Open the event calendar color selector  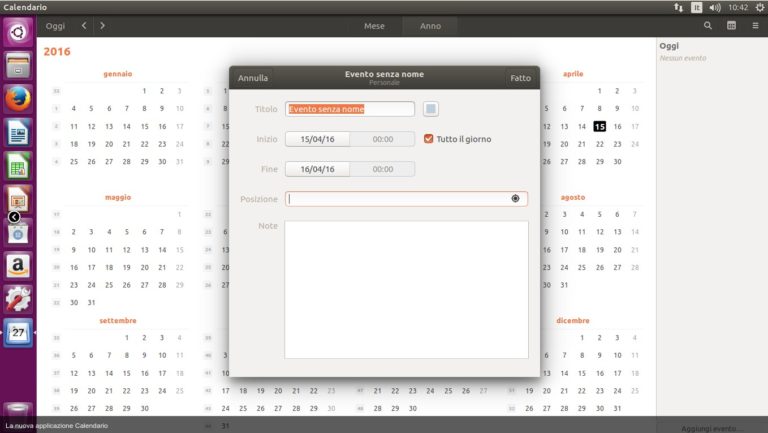tap(431, 109)
